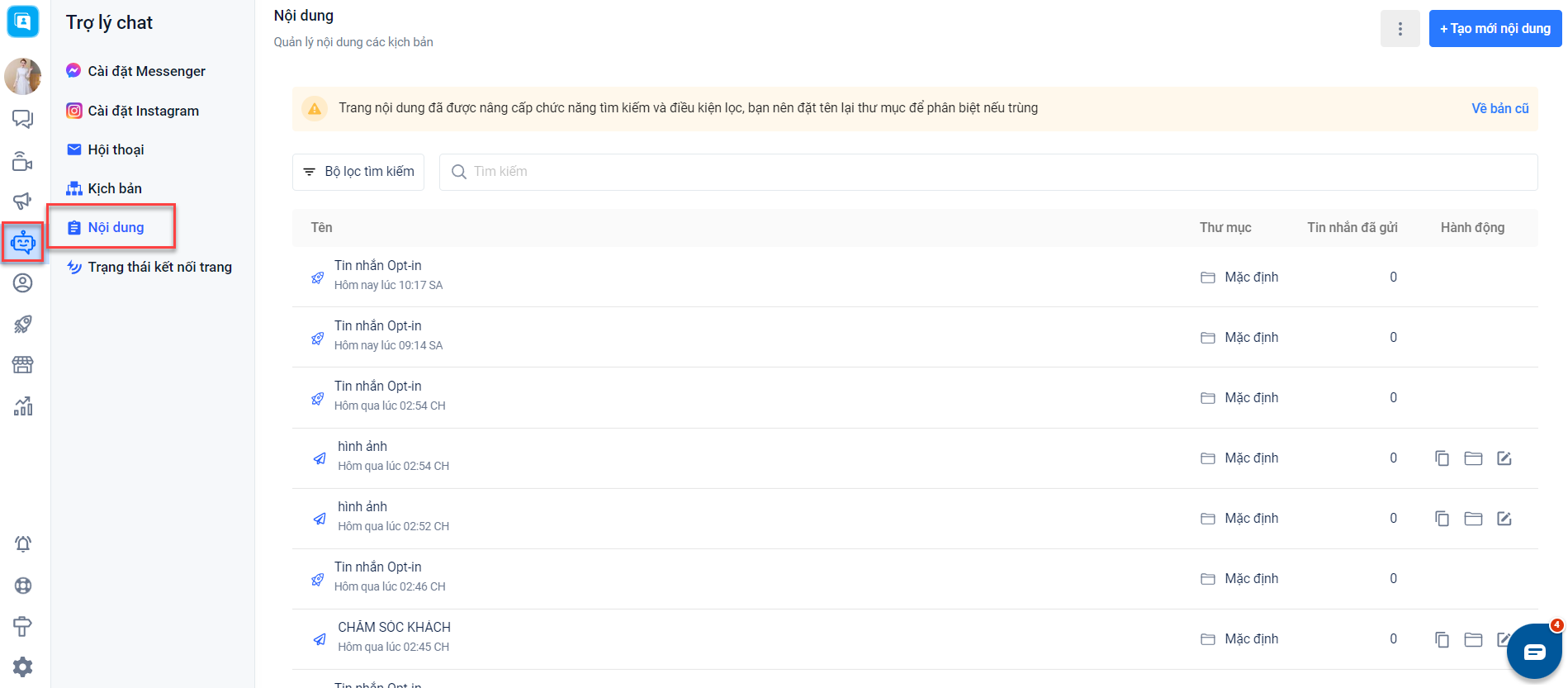Click Mặc định folder for CHĂM SÓC KHÁCH
This screenshot has width=1568, height=688.
coord(1239,639)
